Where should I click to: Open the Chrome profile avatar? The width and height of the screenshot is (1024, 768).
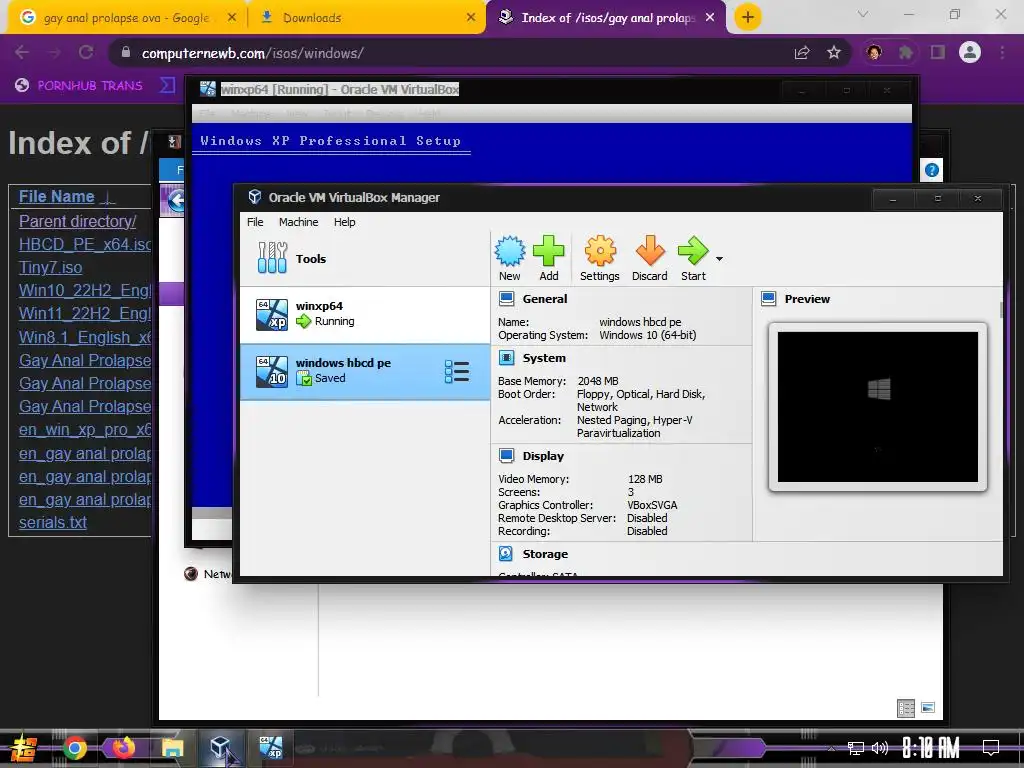tap(970, 53)
